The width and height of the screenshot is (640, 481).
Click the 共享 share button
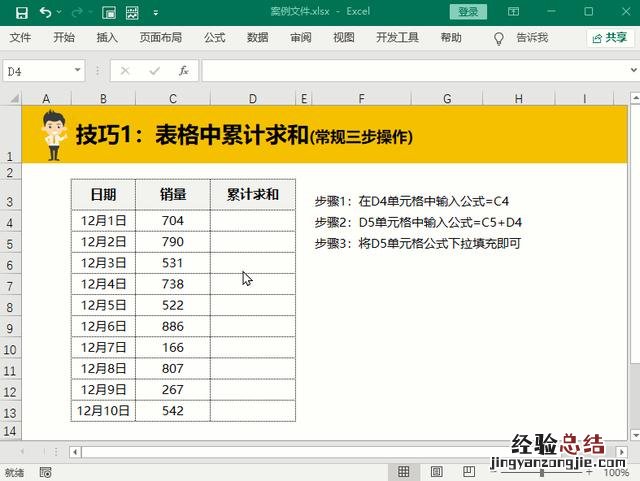click(x=609, y=38)
